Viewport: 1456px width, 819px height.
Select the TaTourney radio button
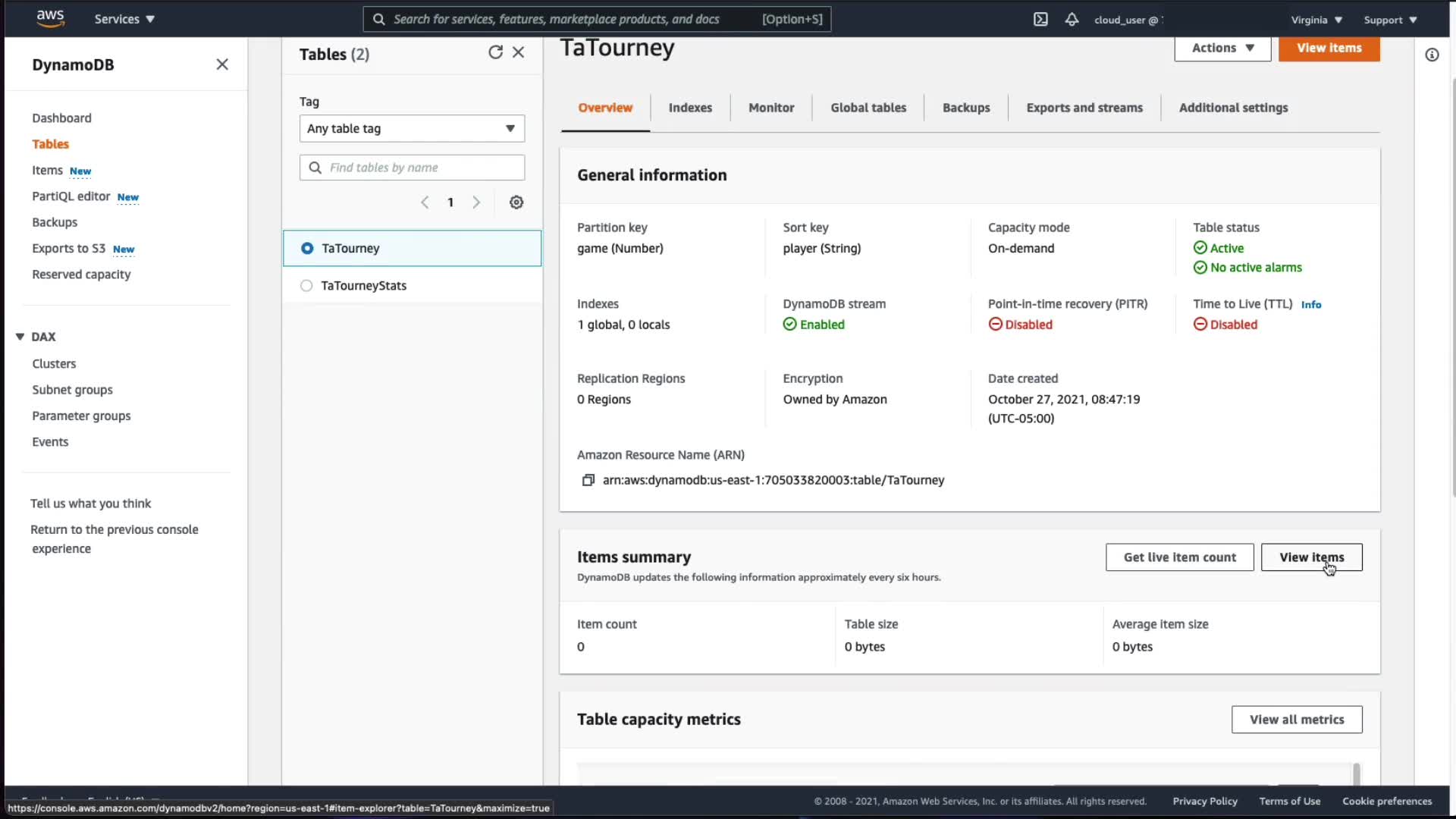click(x=307, y=248)
